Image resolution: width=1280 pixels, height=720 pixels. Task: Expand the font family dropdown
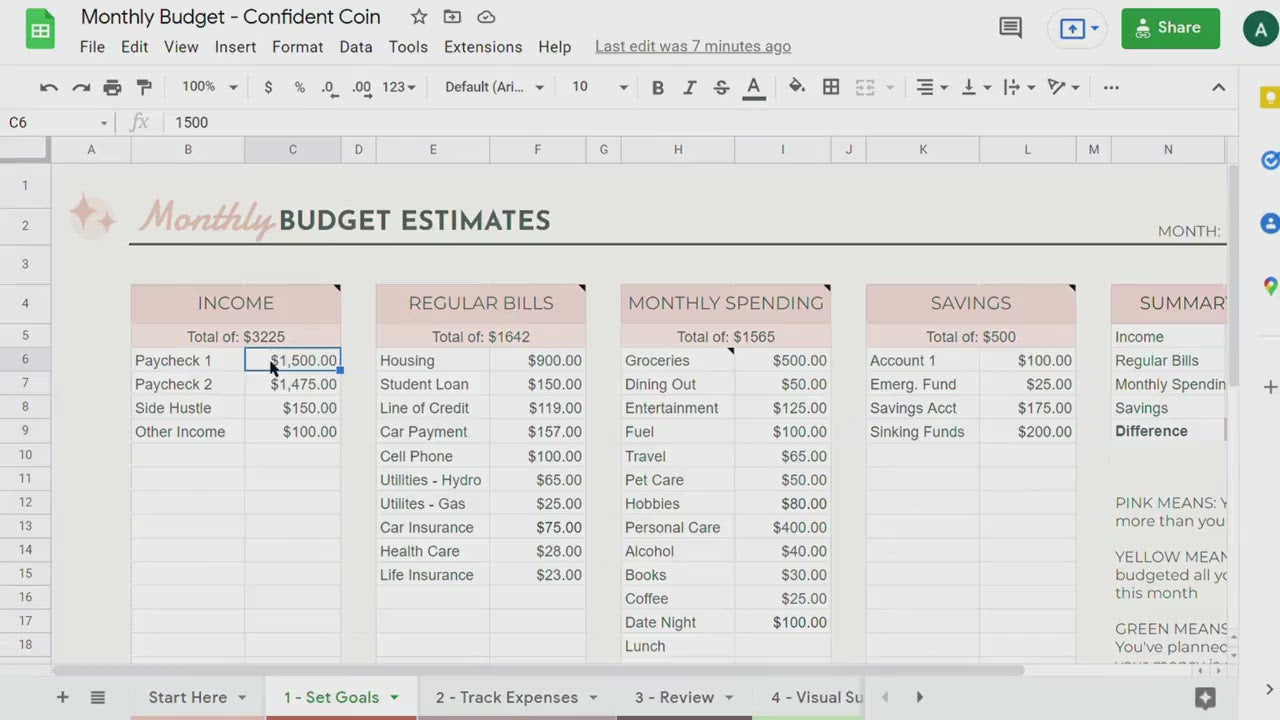[494, 87]
